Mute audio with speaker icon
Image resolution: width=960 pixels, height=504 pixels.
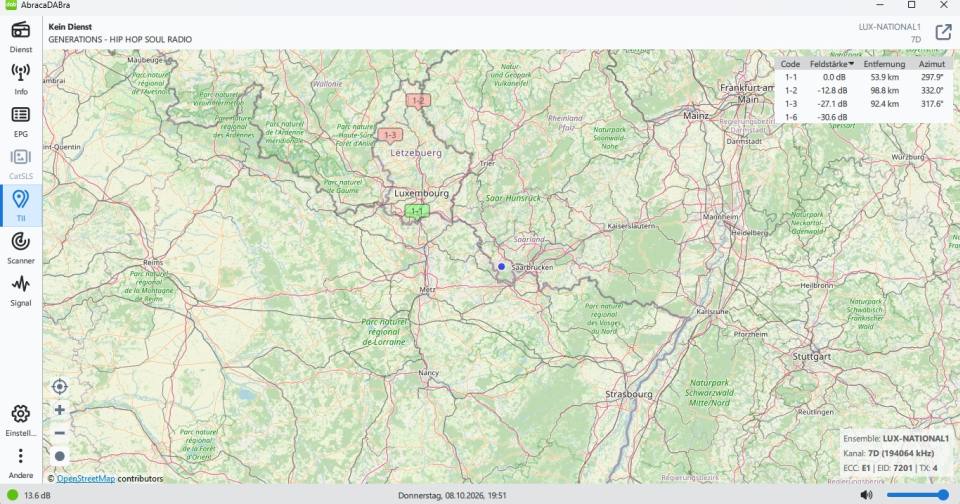click(866, 495)
